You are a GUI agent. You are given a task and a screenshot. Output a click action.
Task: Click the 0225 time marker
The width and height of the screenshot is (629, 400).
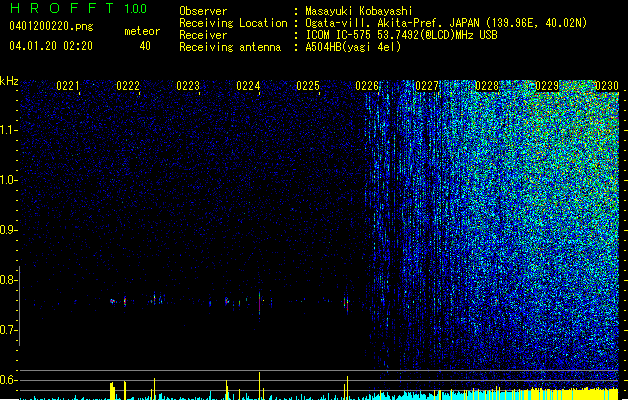pyautogui.click(x=308, y=86)
